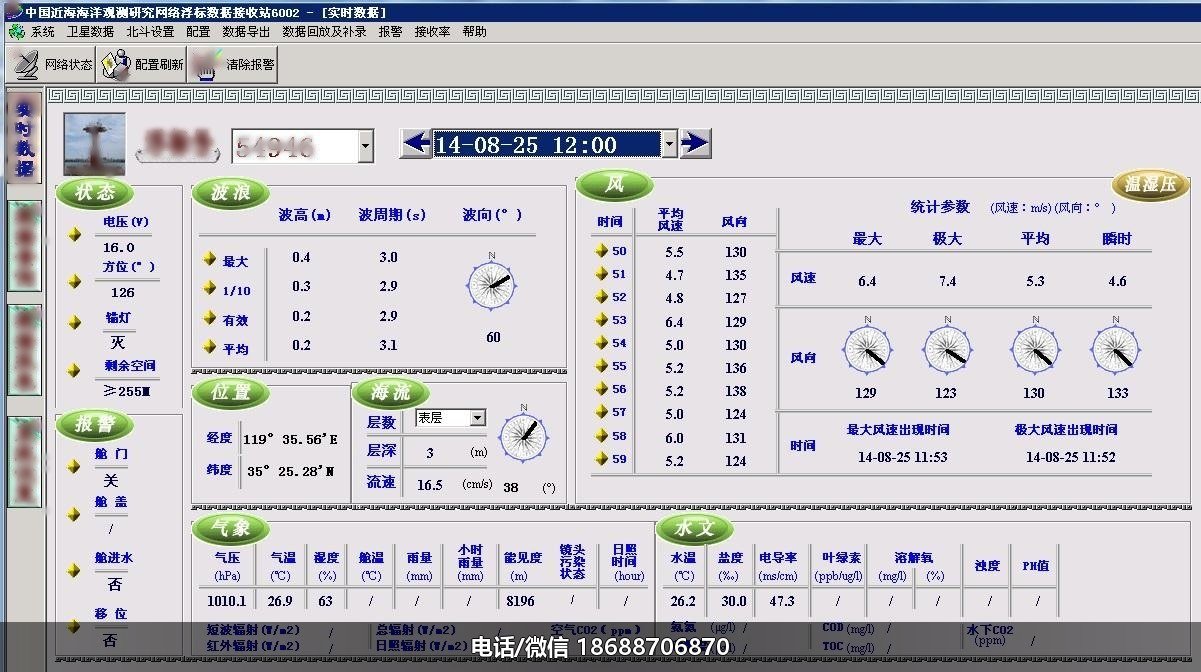Open the 帮助 menu
This screenshot has height=672, width=1201.
474,32
